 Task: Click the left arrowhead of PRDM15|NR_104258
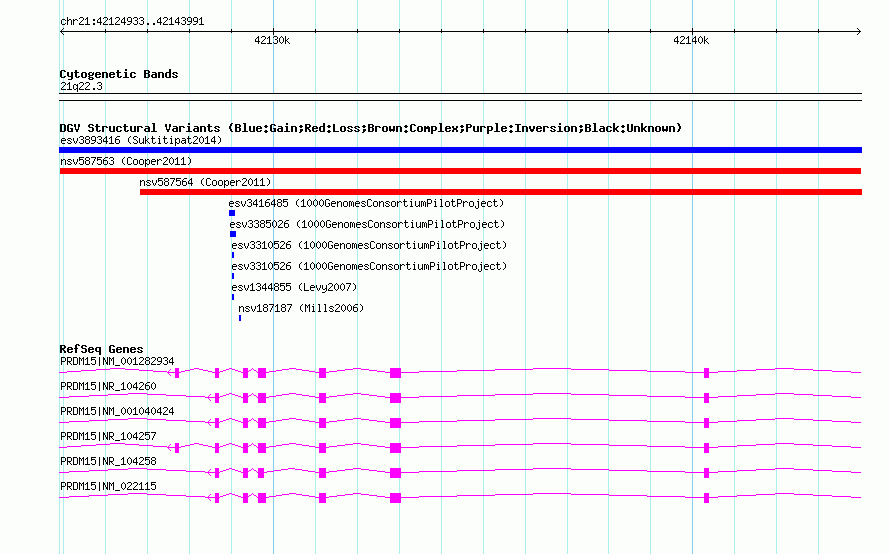(x=210, y=473)
